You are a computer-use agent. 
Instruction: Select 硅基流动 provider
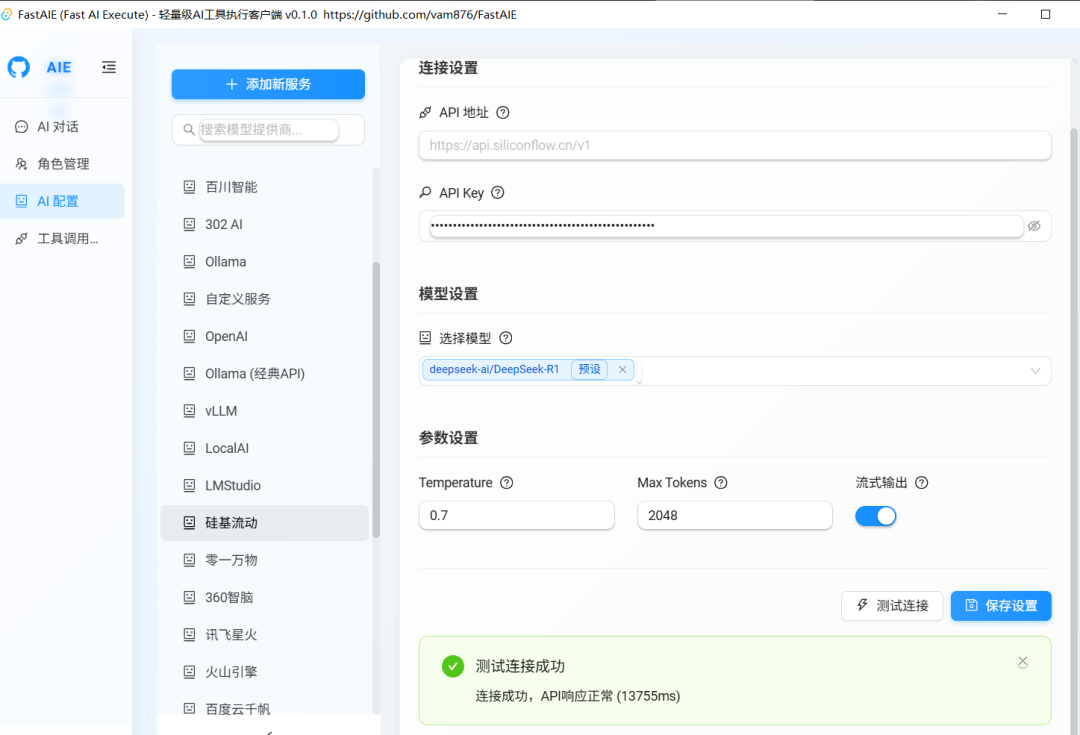click(264, 523)
